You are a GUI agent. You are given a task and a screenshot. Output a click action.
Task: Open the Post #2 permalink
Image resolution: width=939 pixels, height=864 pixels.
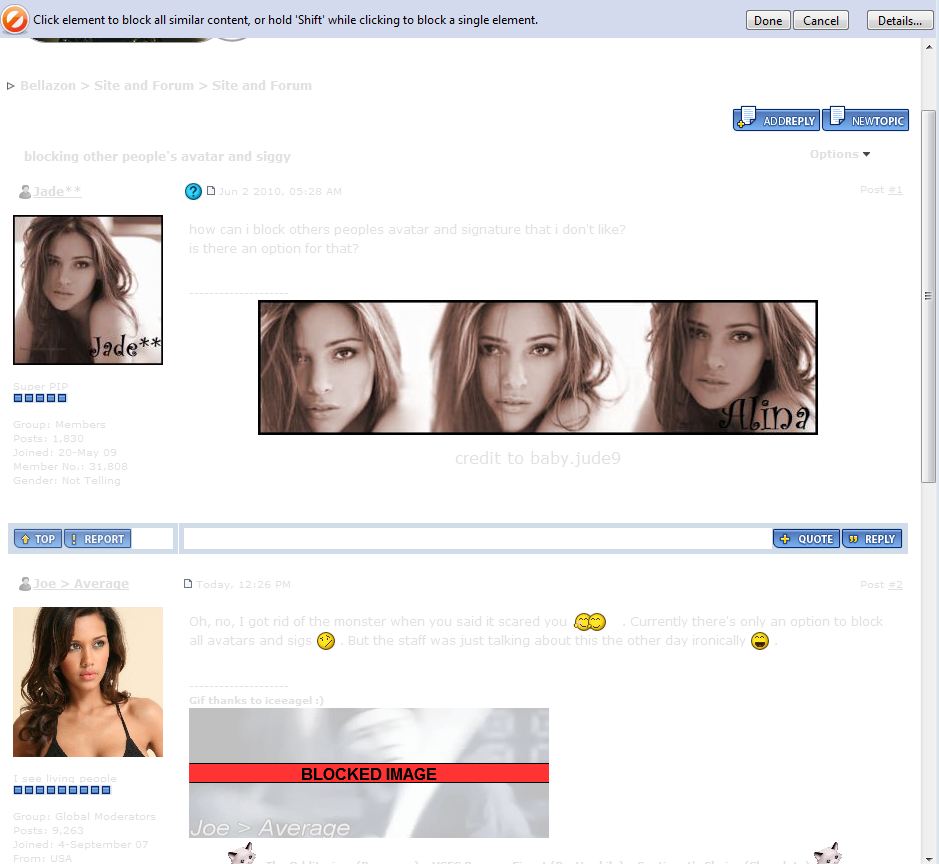(x=895, y=584)
